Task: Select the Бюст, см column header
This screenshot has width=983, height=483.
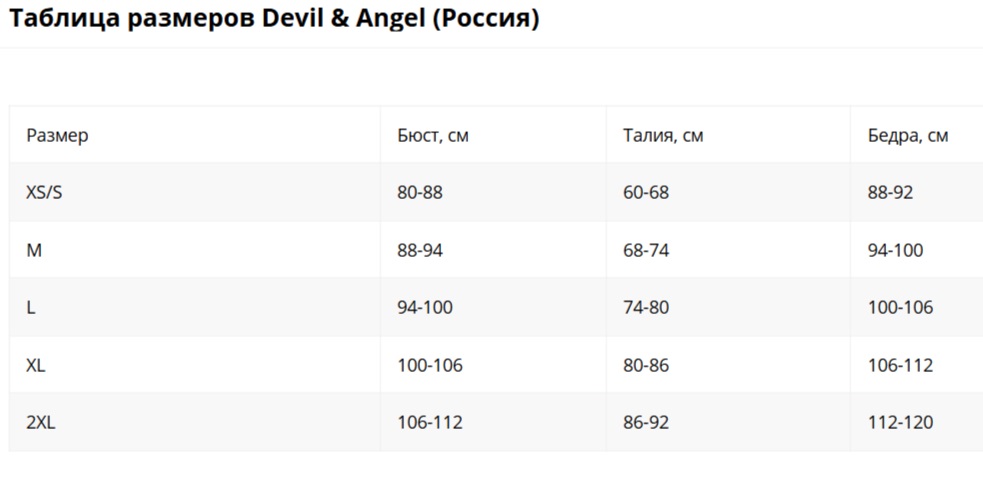Action: point(433,135)
